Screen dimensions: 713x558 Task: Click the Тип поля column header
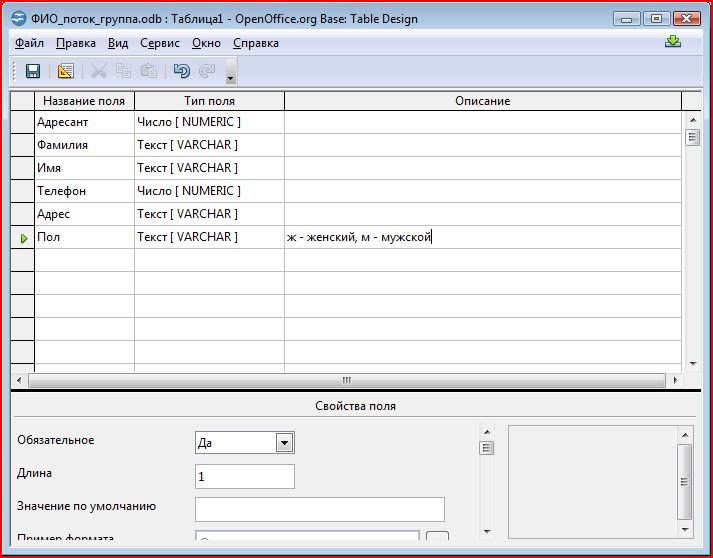click(209, 101)
